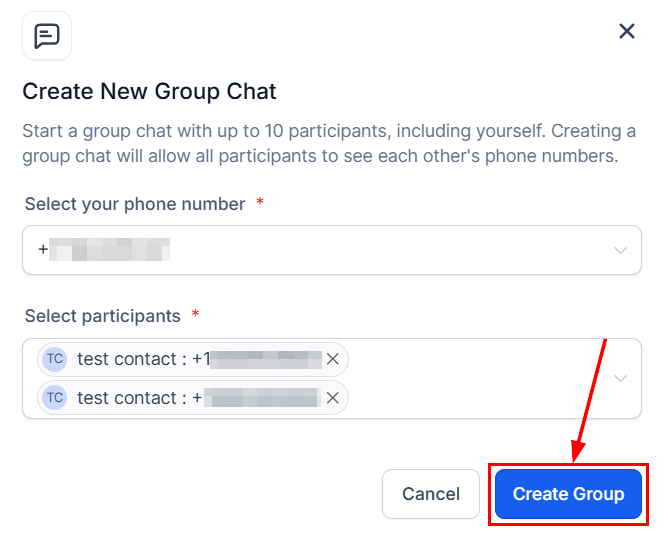This screenshot has width=668, height=537.
Task: Remove the first test contact chip
Action: (x=333, y=359)
